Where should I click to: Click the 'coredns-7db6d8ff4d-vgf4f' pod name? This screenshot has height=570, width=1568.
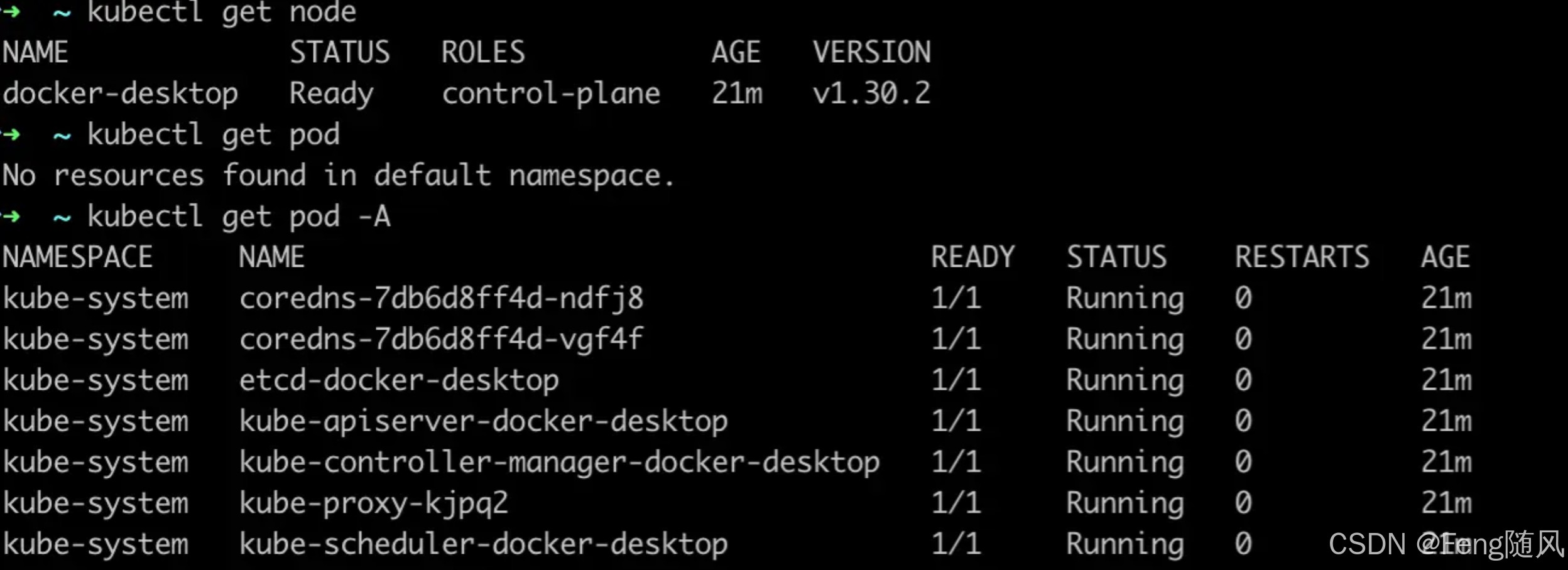(x=441, y=340)
